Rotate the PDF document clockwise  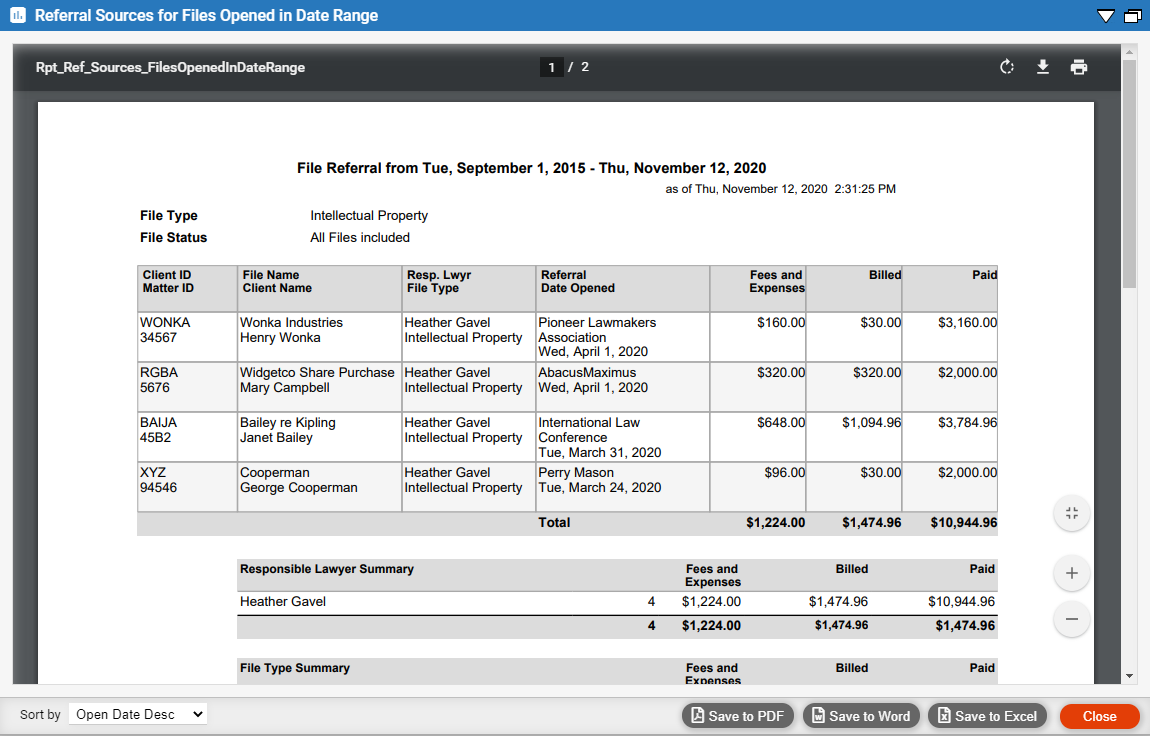coord(1007,67)
